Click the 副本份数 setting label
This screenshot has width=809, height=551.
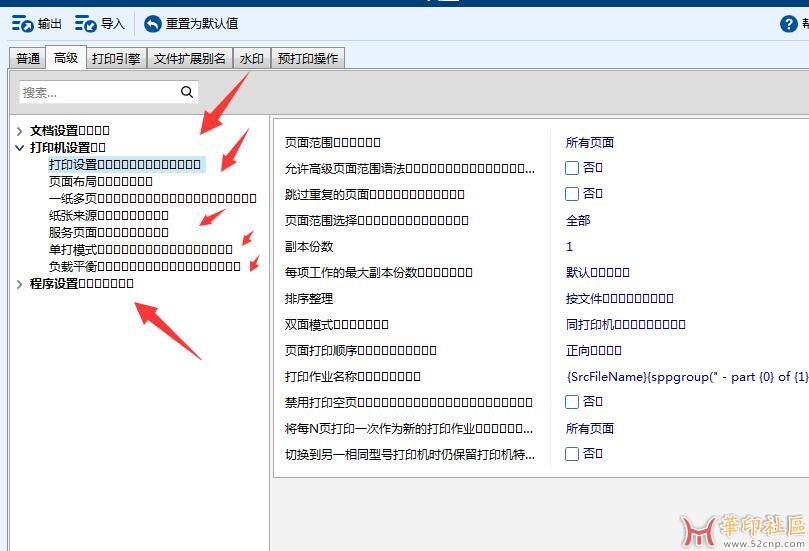coord(309,247)
